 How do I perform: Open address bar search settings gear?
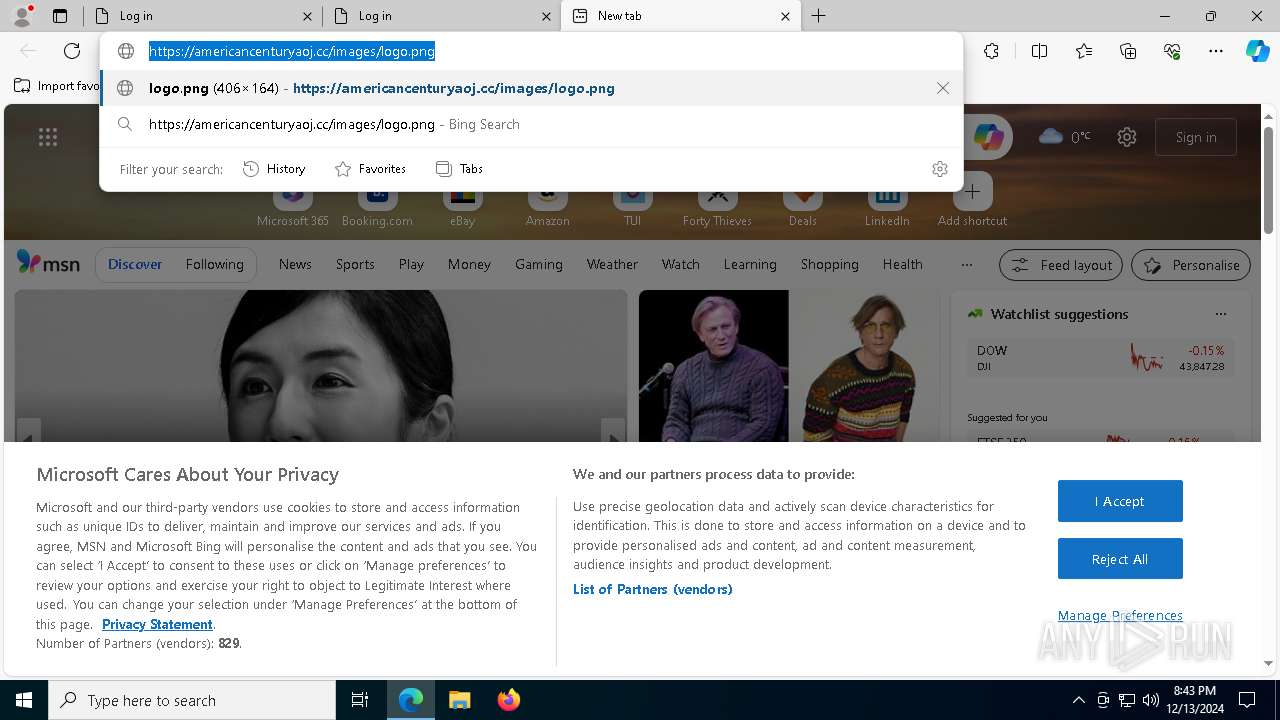(x=939, y=169)
